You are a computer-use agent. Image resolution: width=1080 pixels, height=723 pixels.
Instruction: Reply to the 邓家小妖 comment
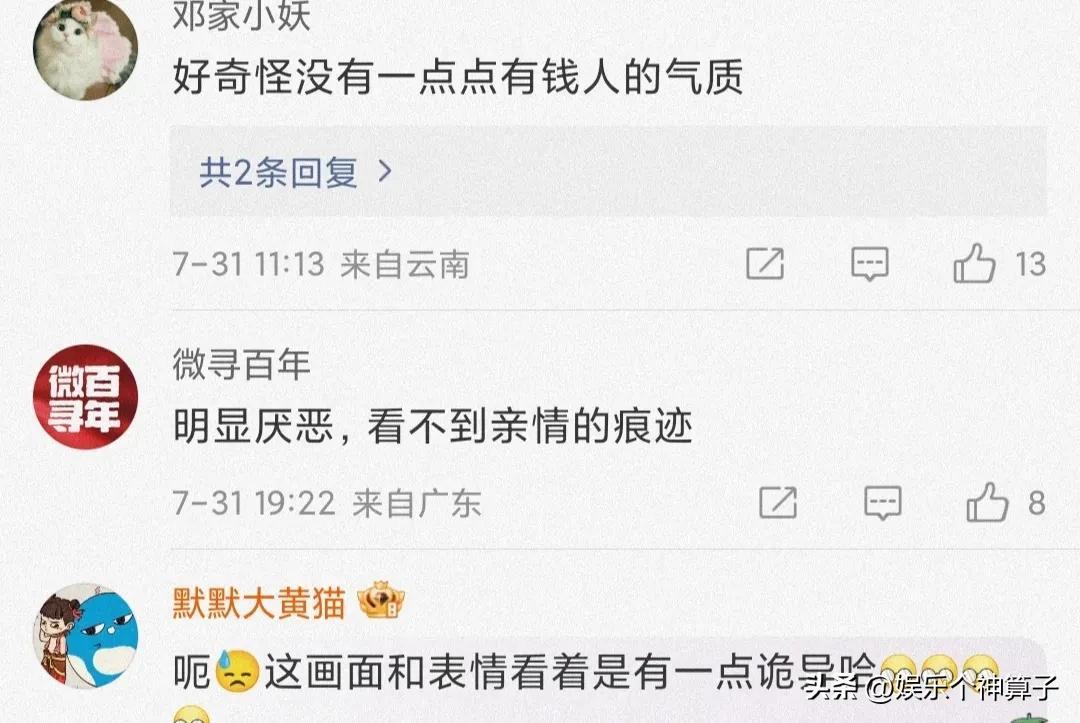coord(870,264)
